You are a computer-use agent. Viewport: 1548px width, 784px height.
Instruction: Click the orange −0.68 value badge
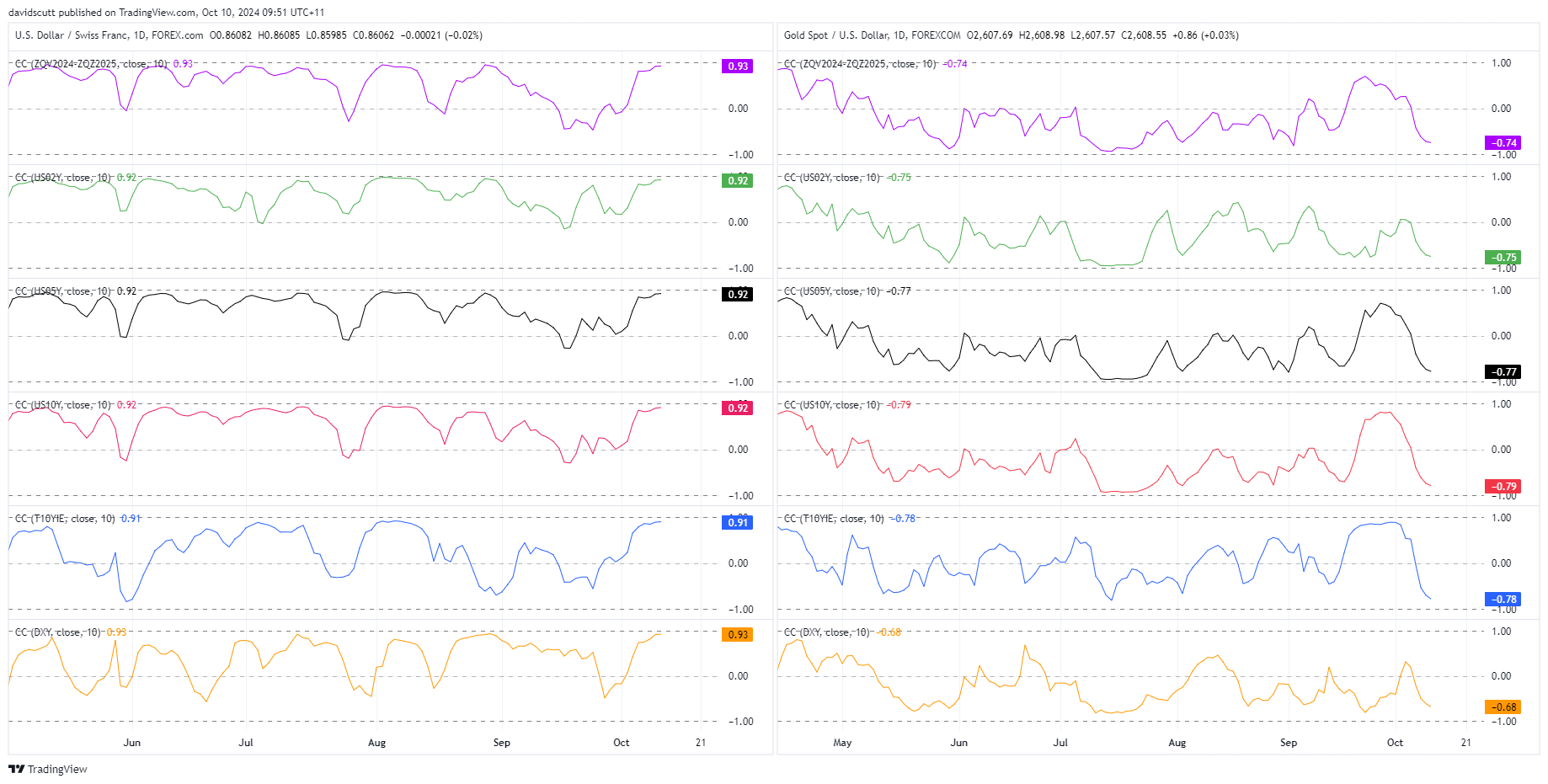pos(1503,707)
